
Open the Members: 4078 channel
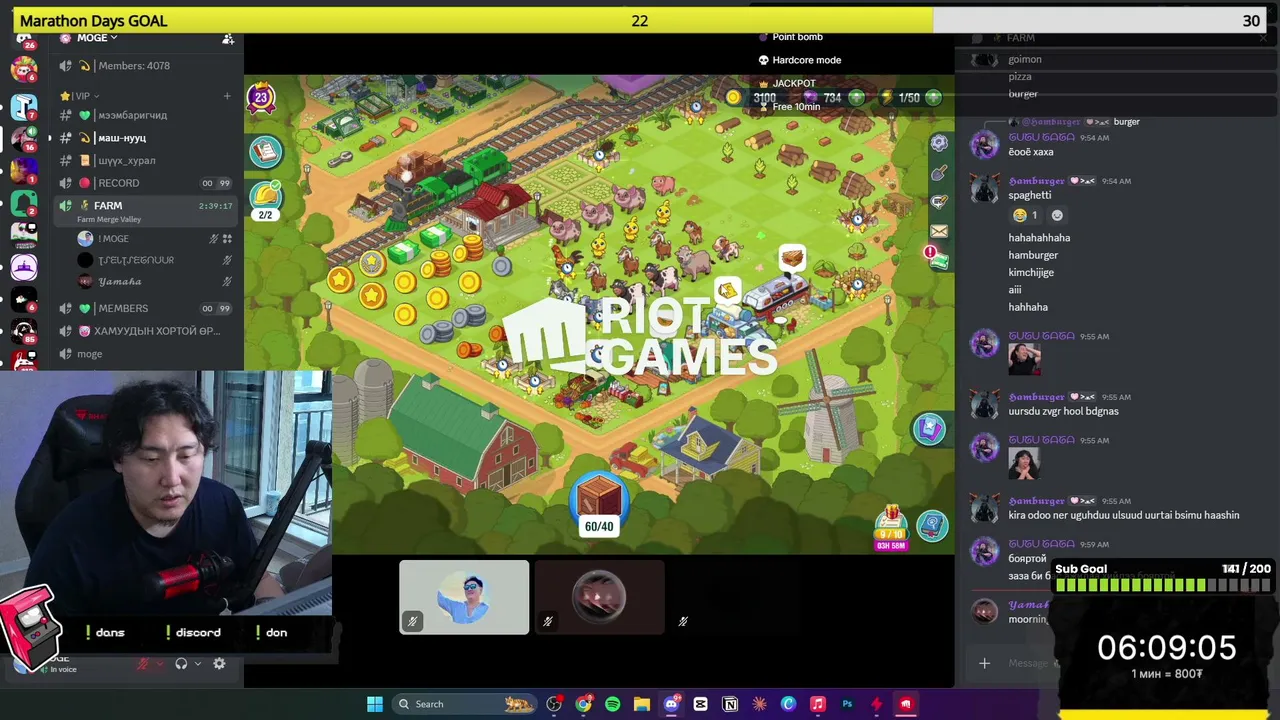coord(145,66)
